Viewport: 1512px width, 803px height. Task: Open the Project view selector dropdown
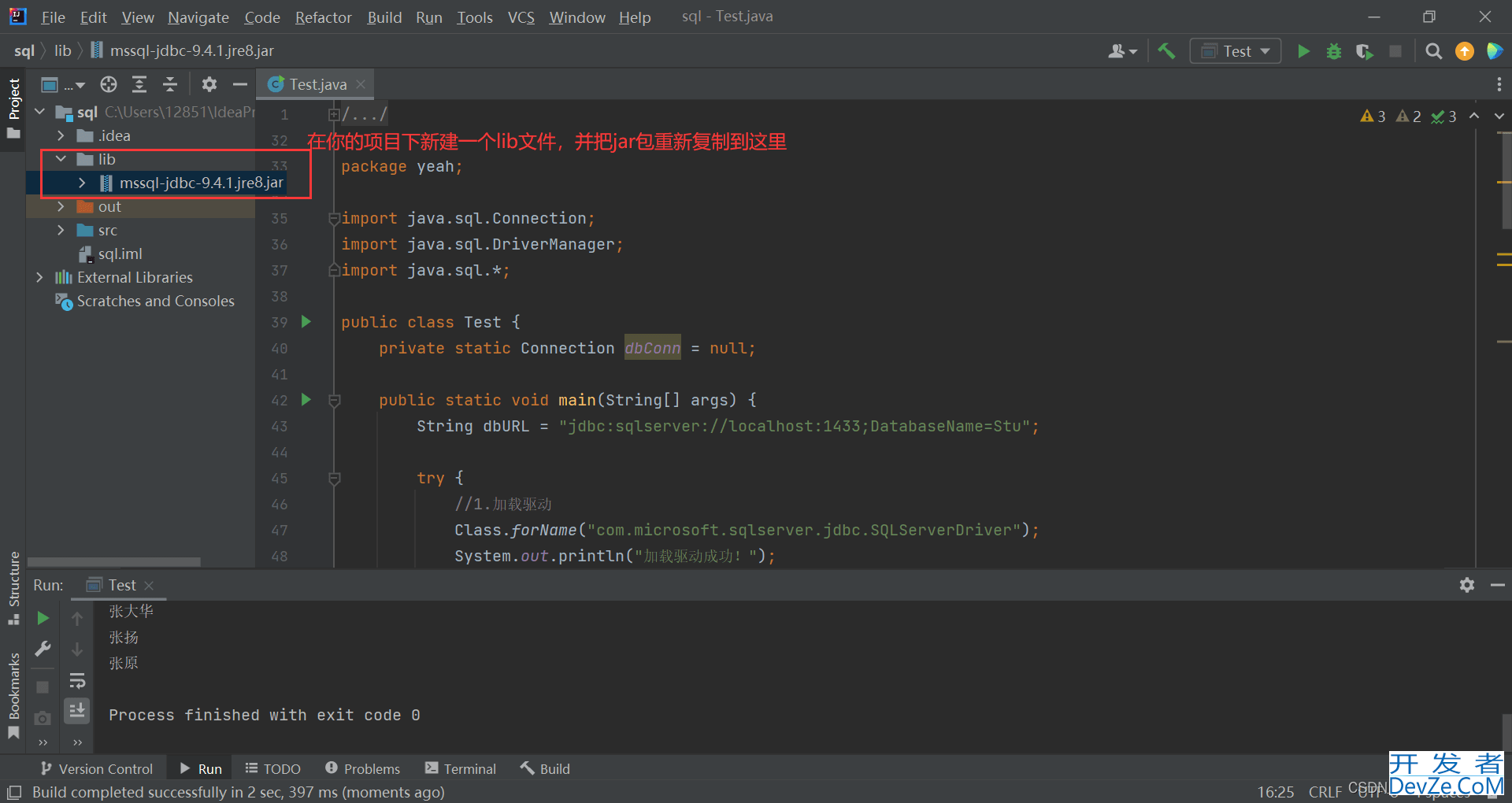point(62,84)
